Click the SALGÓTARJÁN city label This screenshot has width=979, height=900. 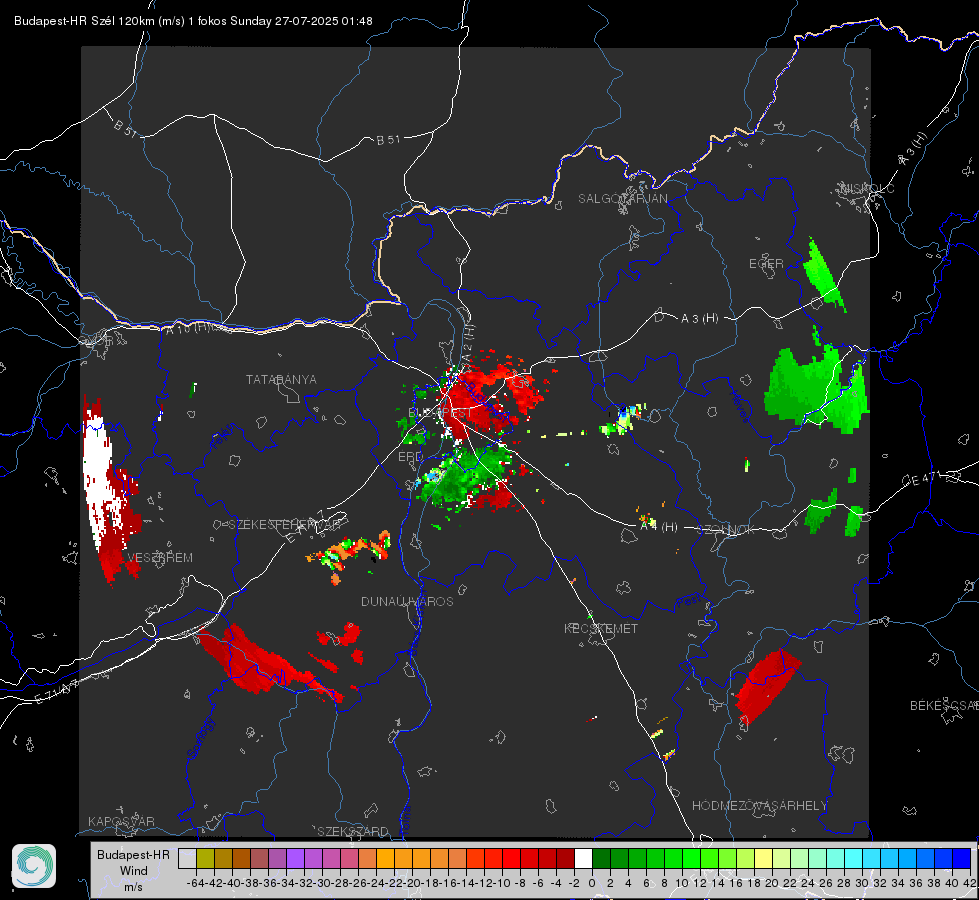click(622, 199)
